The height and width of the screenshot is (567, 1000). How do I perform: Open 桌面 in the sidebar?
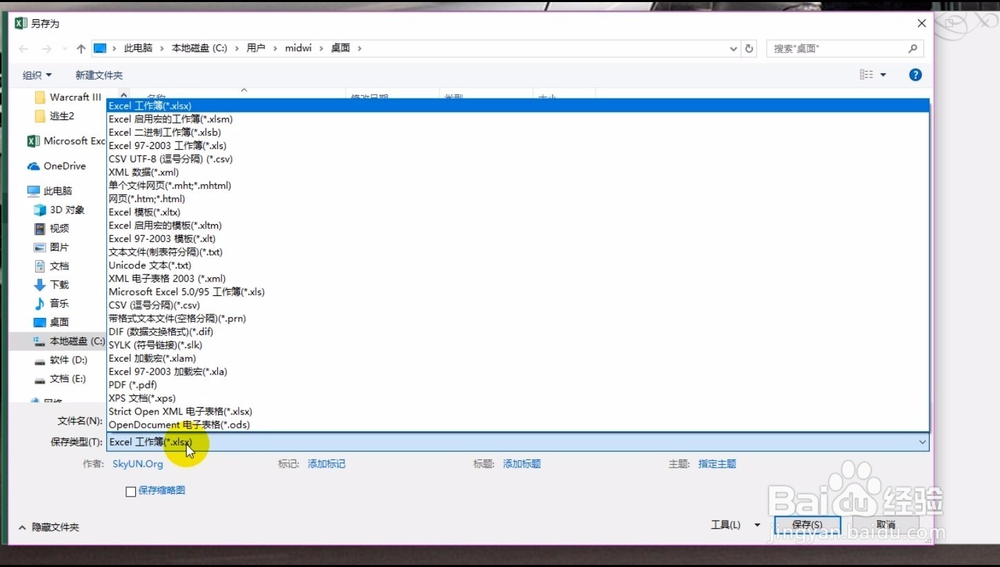click(51, 322)
